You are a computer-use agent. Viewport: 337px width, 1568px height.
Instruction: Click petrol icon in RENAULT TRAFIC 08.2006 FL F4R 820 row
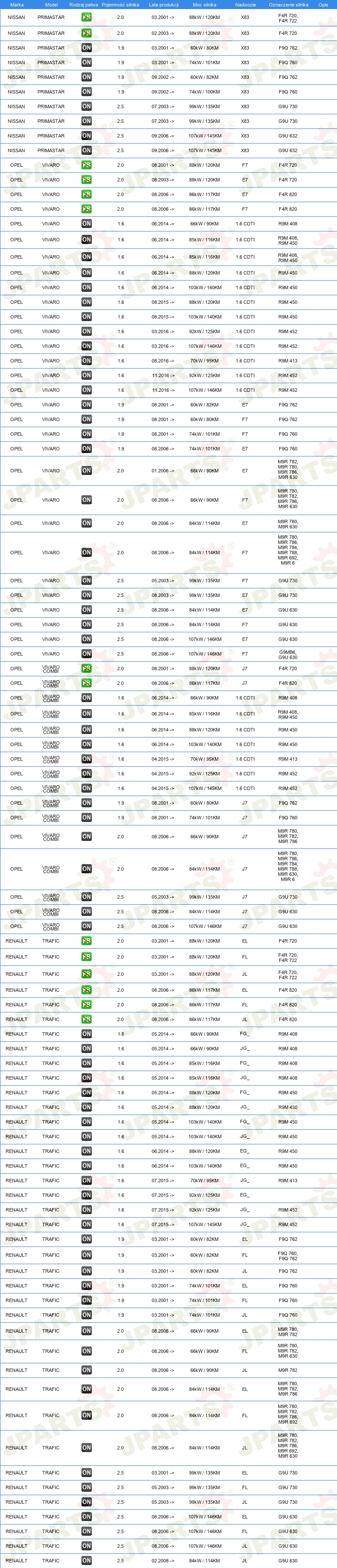86,1004
